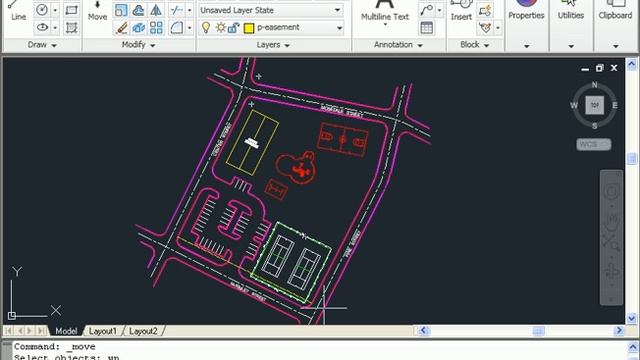Expand the Utilities panel arrow

(571, 46)
